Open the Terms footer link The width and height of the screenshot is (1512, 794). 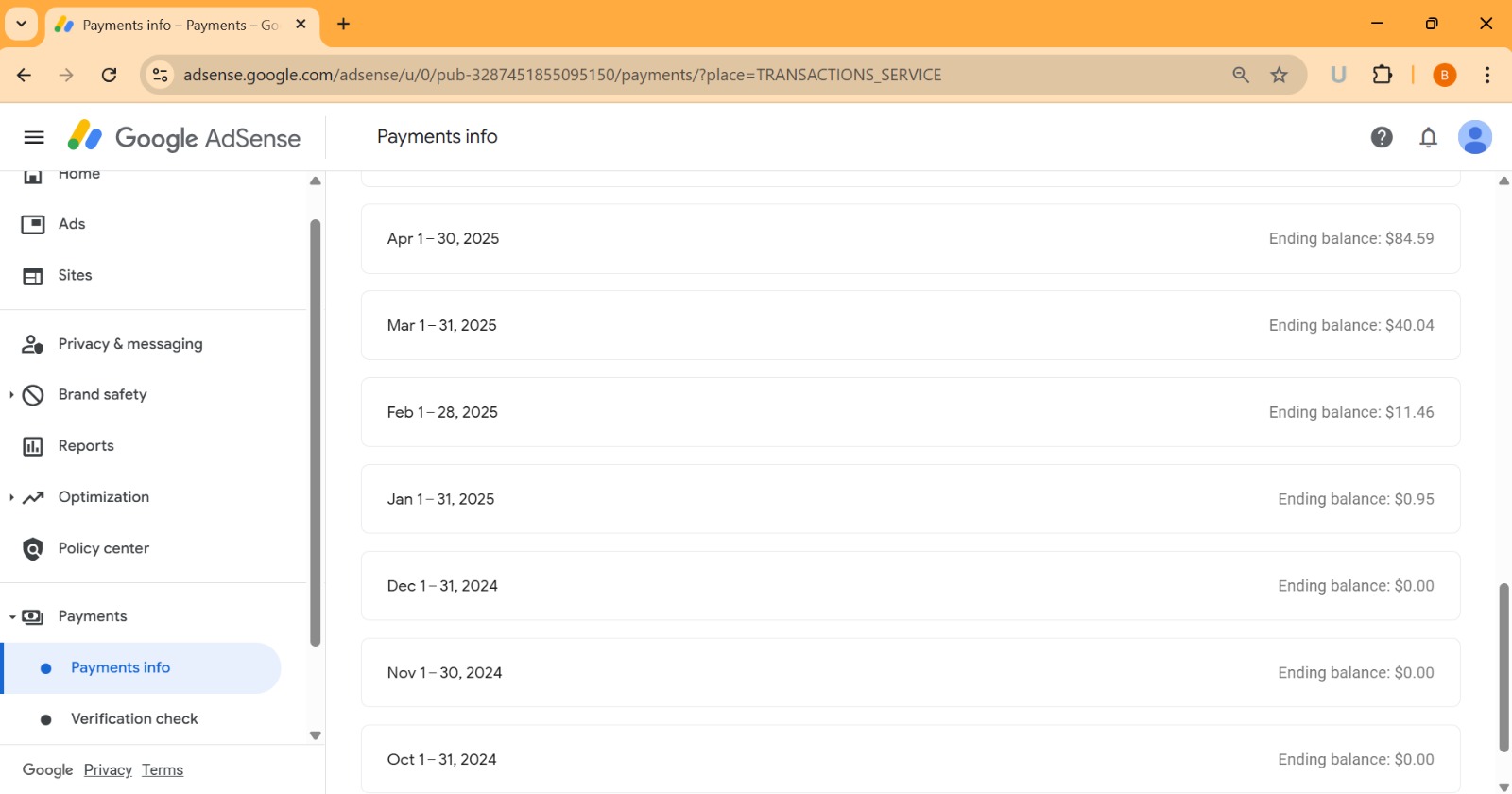[x=163, y=769]
